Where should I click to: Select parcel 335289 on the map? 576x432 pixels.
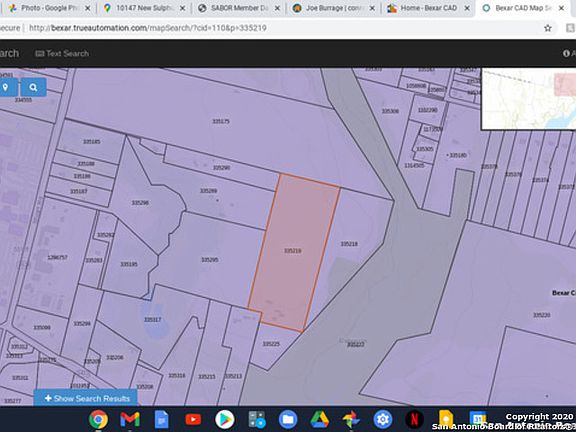[x=208, y=191]
